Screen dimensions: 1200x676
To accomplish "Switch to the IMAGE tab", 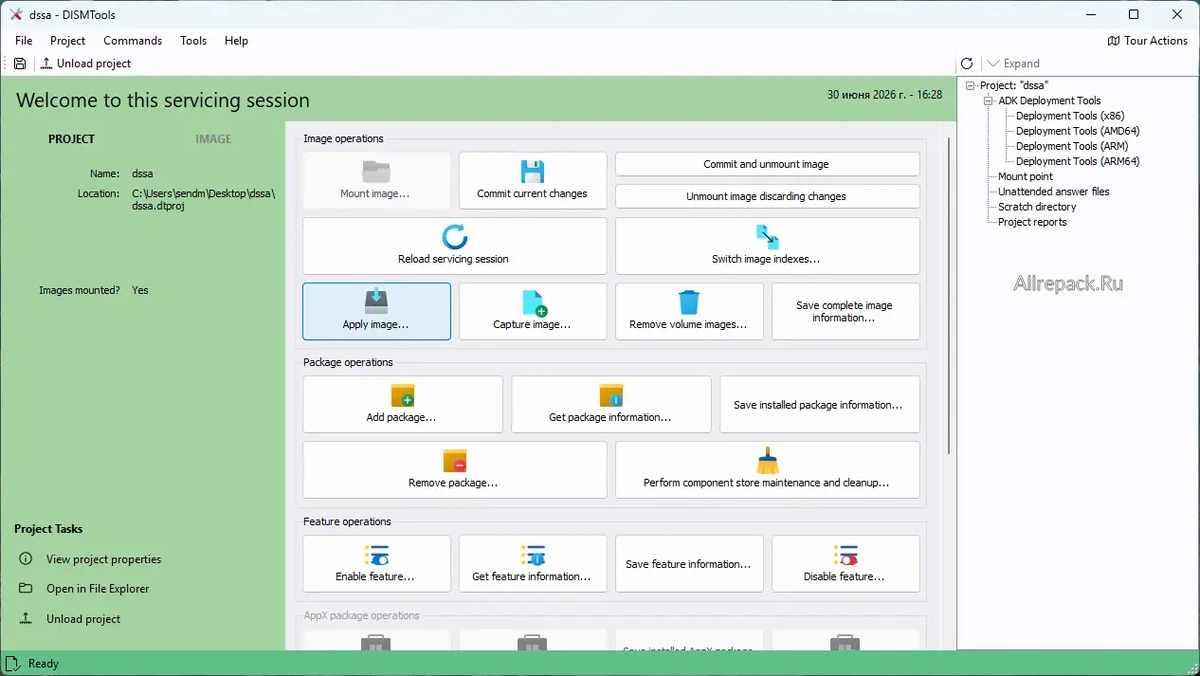I will pos(213,139).
